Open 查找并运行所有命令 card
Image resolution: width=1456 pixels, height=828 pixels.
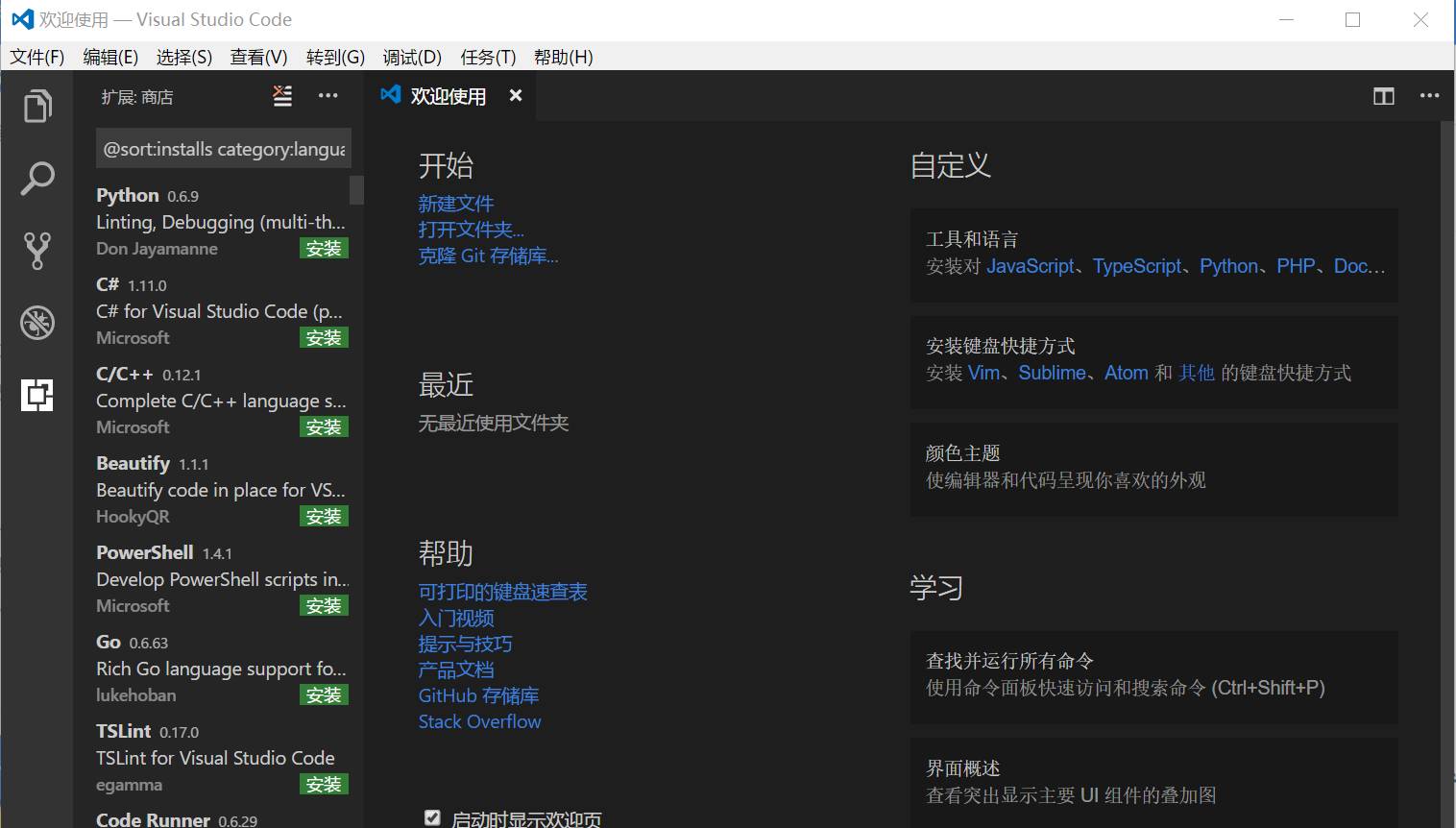(1154, 677)
